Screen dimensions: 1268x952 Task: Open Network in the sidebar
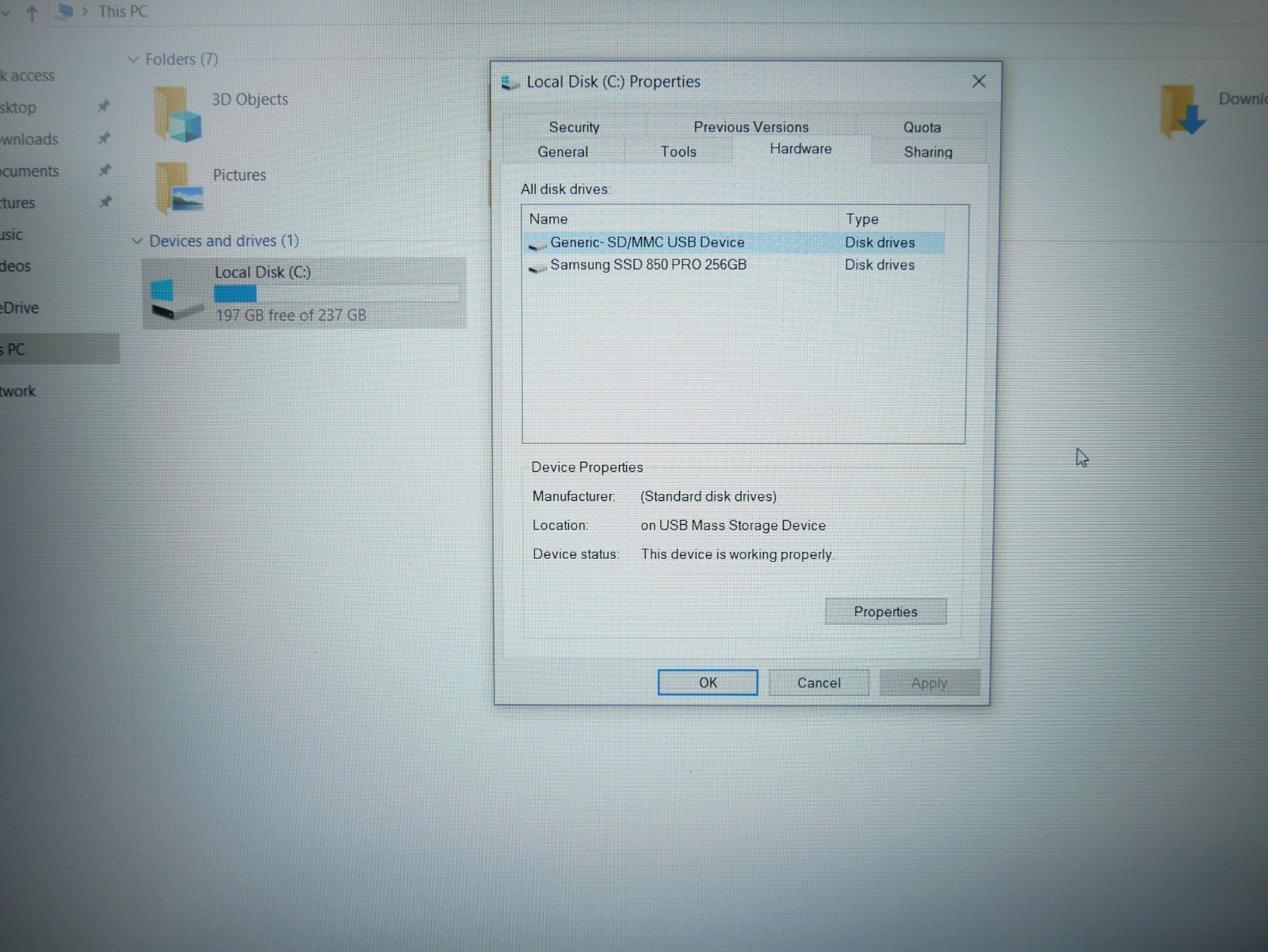18,391
